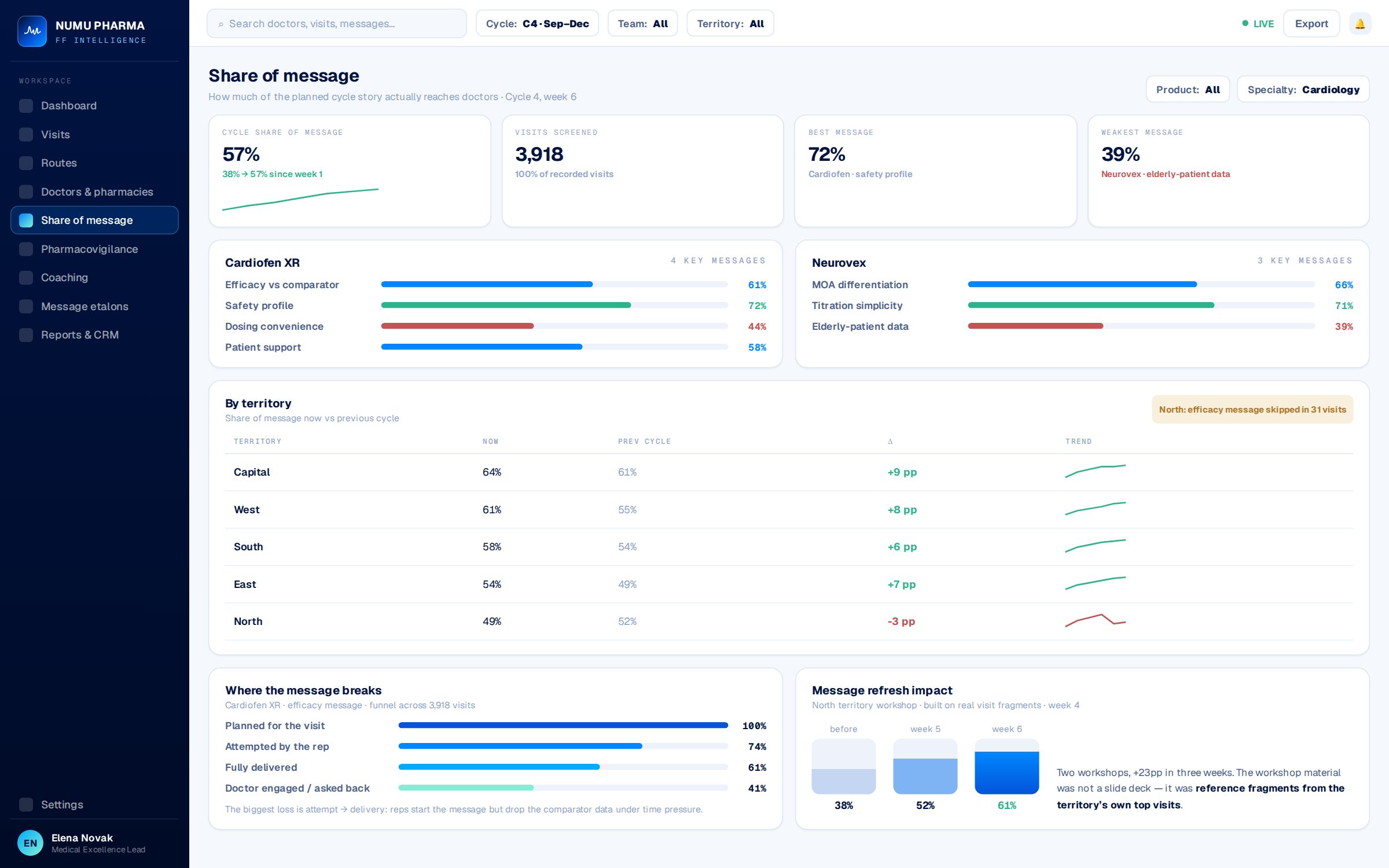Image resolution: width=1389 pixels, height=868 pixels.
Task: Click Elderly-patient data red progress bar
Action: (x=1141, y=326)
